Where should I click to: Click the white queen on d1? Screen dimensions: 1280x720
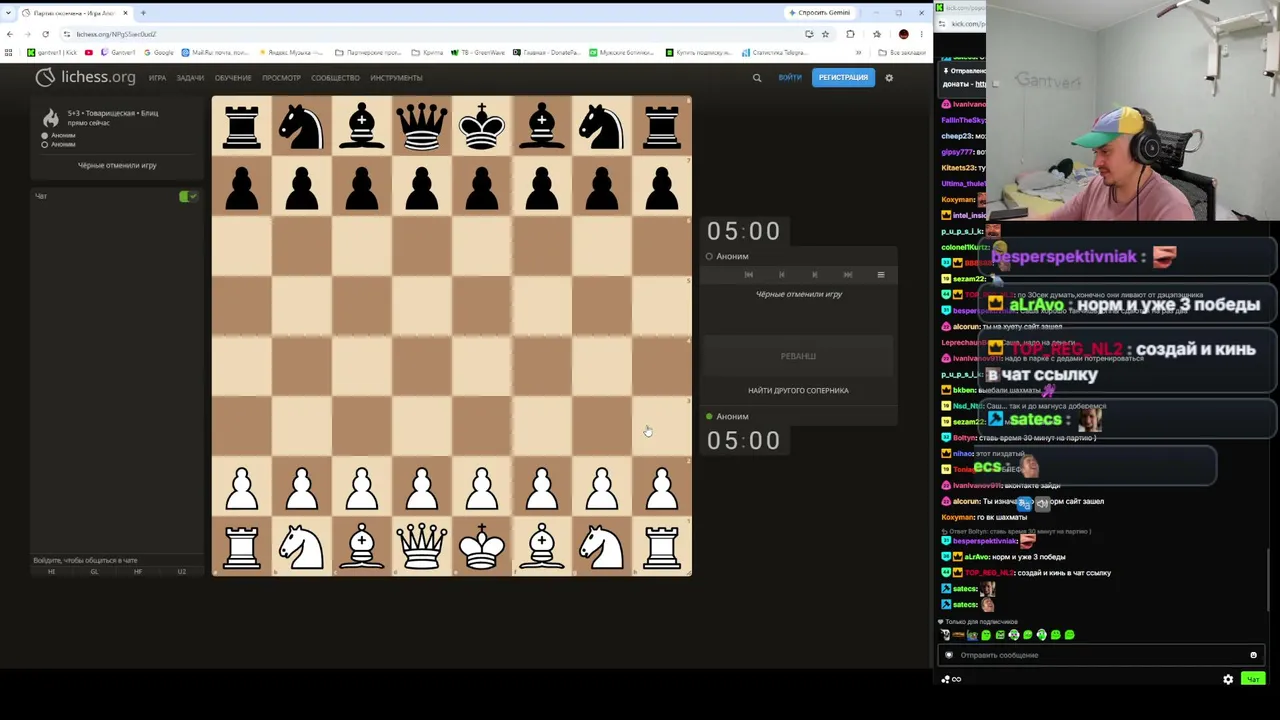coord(421,546)
